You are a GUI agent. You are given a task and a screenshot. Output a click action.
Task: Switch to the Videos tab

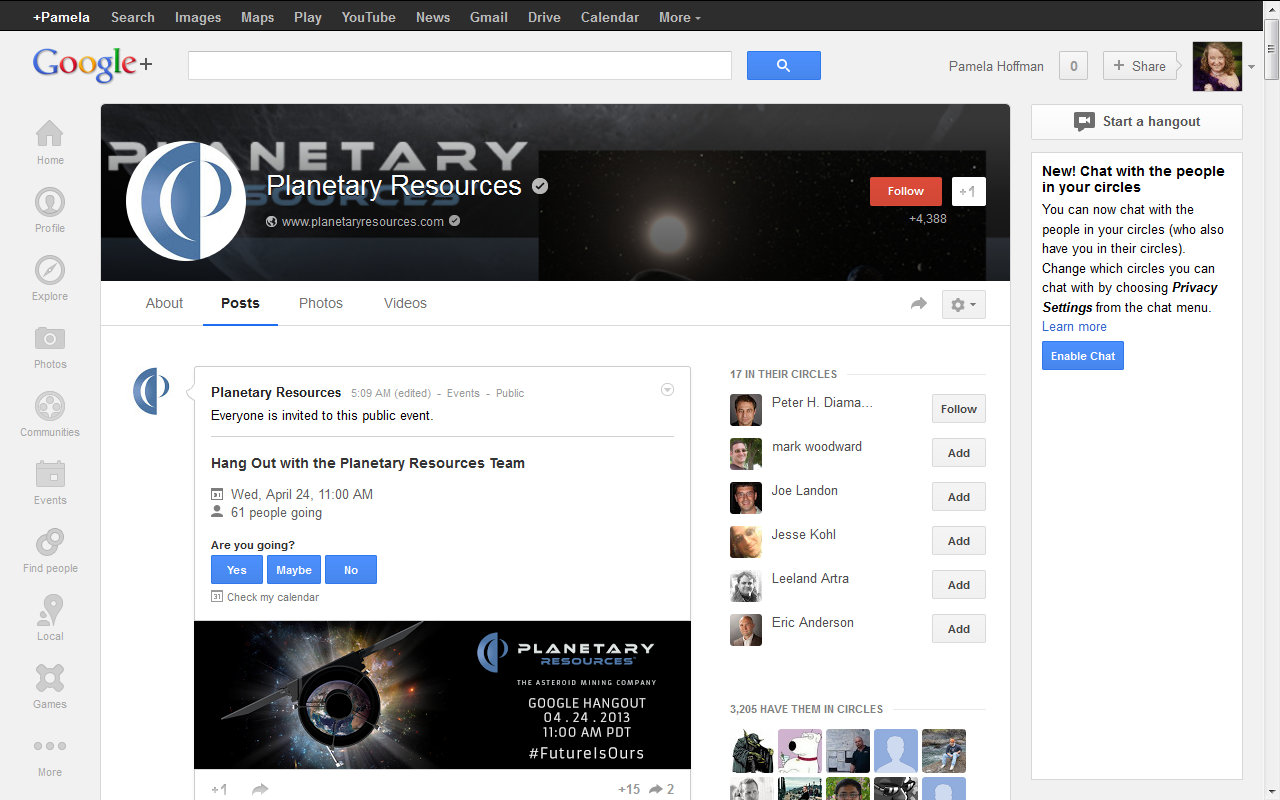[x=405, y=303]
